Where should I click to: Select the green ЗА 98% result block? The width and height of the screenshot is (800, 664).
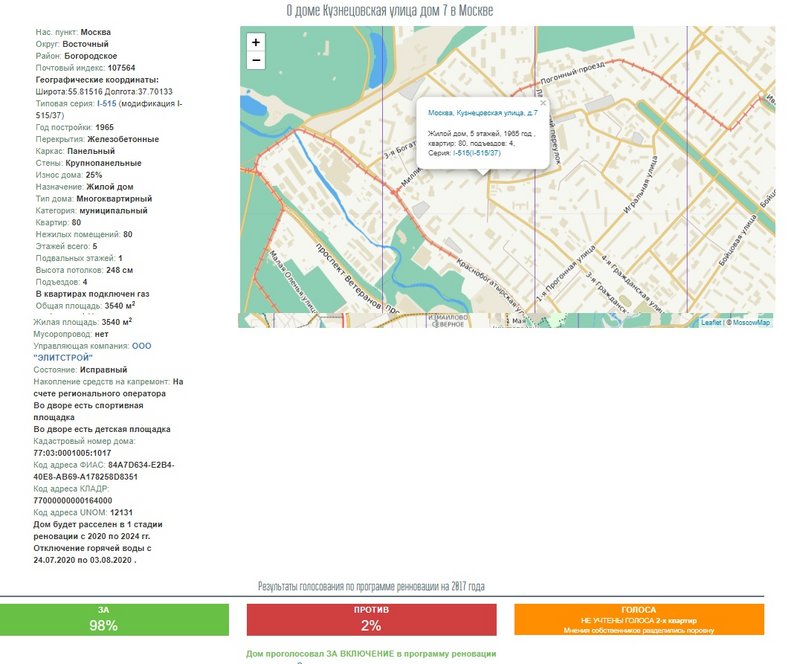click(x=114, y=620)
